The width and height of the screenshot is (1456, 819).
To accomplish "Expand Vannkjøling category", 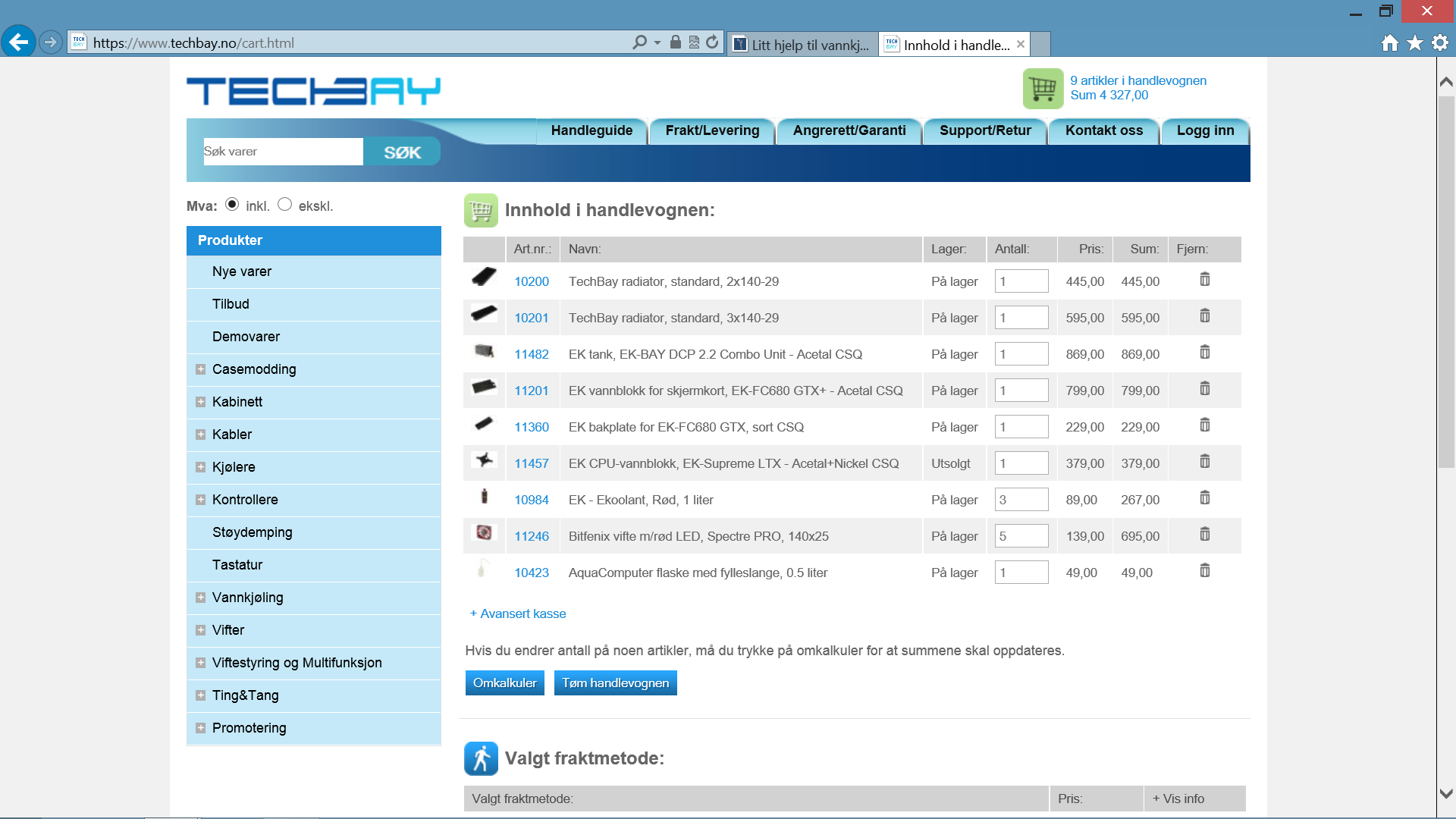I will [x=200, y=598].
